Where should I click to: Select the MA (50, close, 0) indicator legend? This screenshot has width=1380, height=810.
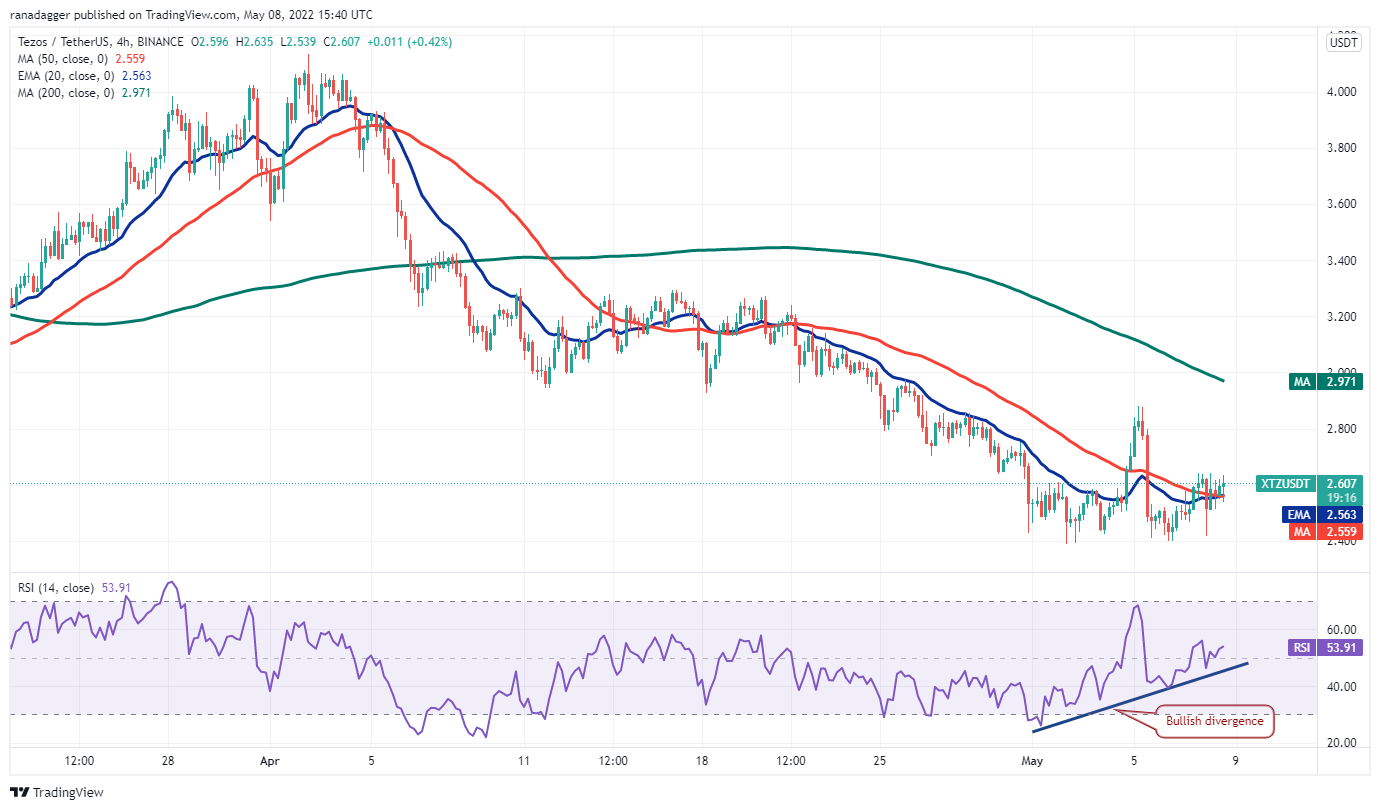(x=75, y=59)
